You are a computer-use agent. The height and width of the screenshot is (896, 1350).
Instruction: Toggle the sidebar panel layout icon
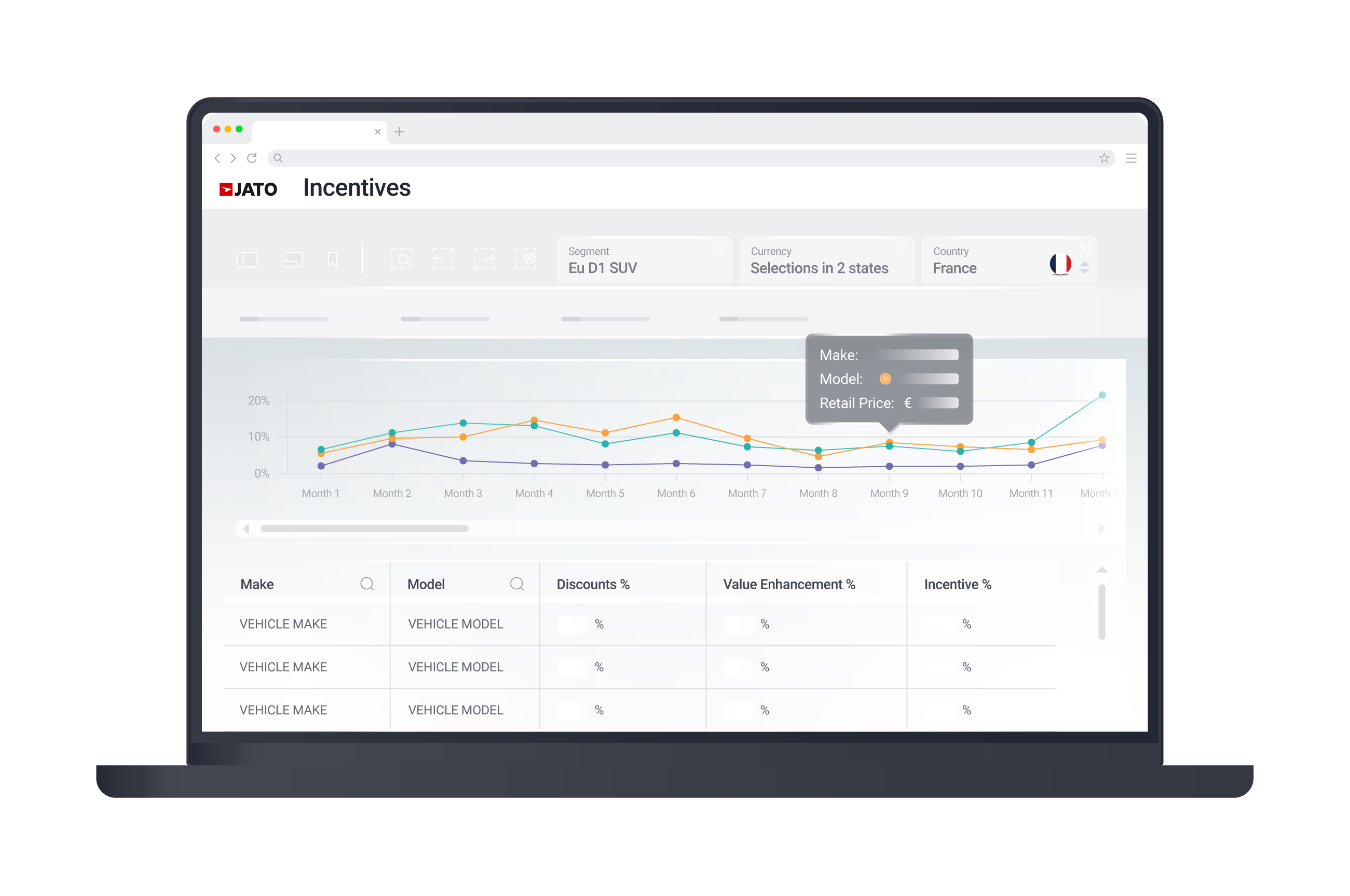pos(248,260)
